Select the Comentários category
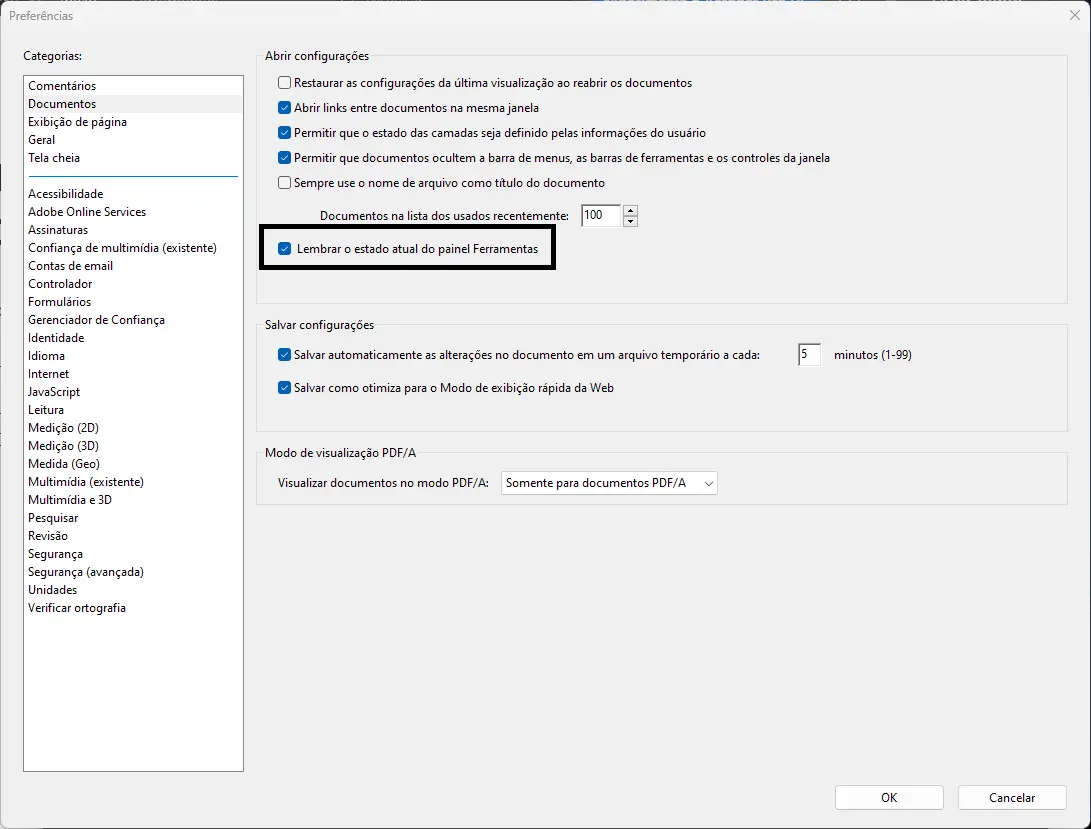Screen dimensions: 1091x829 point(62,86)
